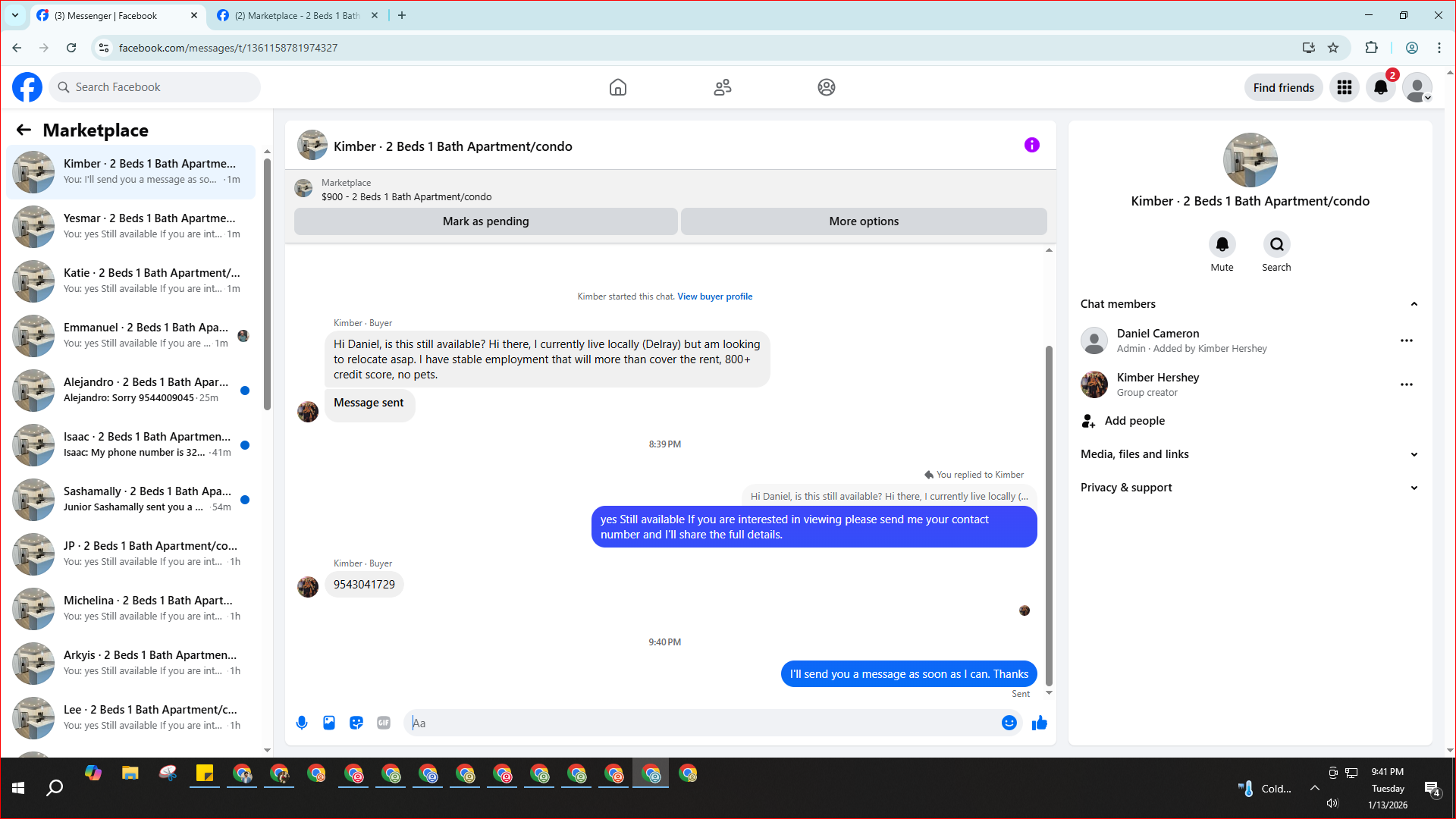Send a thumbs up like
This screenshot has height=819, width=1456.
point(1039,723)
